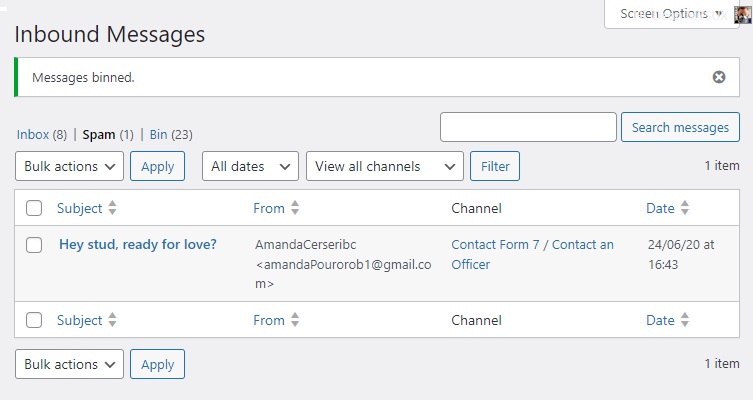Switch to the Bin view
This screenshot has width=753, height=400.
159,134
